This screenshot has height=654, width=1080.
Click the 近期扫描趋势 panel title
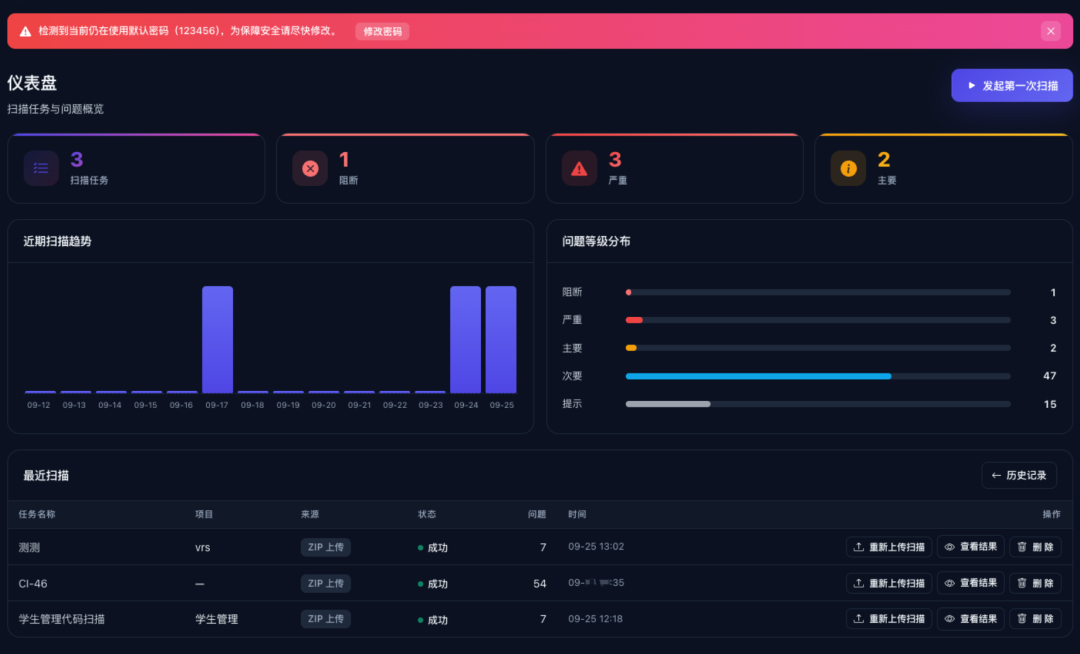click(57, 241)
